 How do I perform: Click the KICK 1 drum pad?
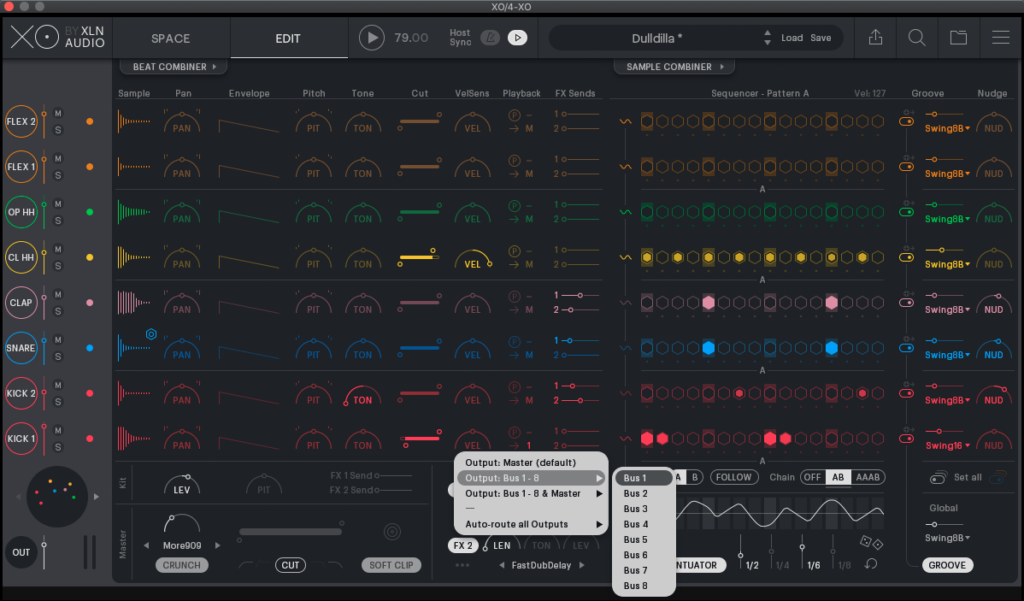point(21,438)
